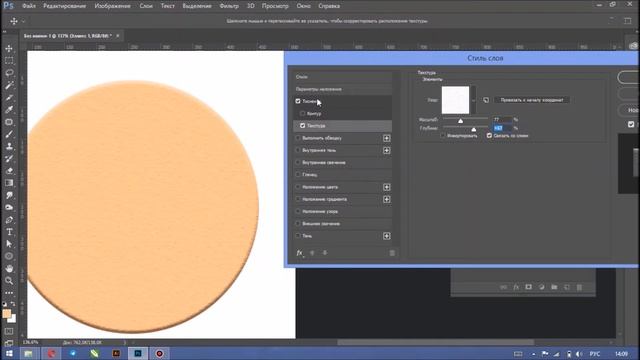Open the texture pattern picker dropdown arrow
The width and height of the screenshot is (640, 360).
[473, 100]
